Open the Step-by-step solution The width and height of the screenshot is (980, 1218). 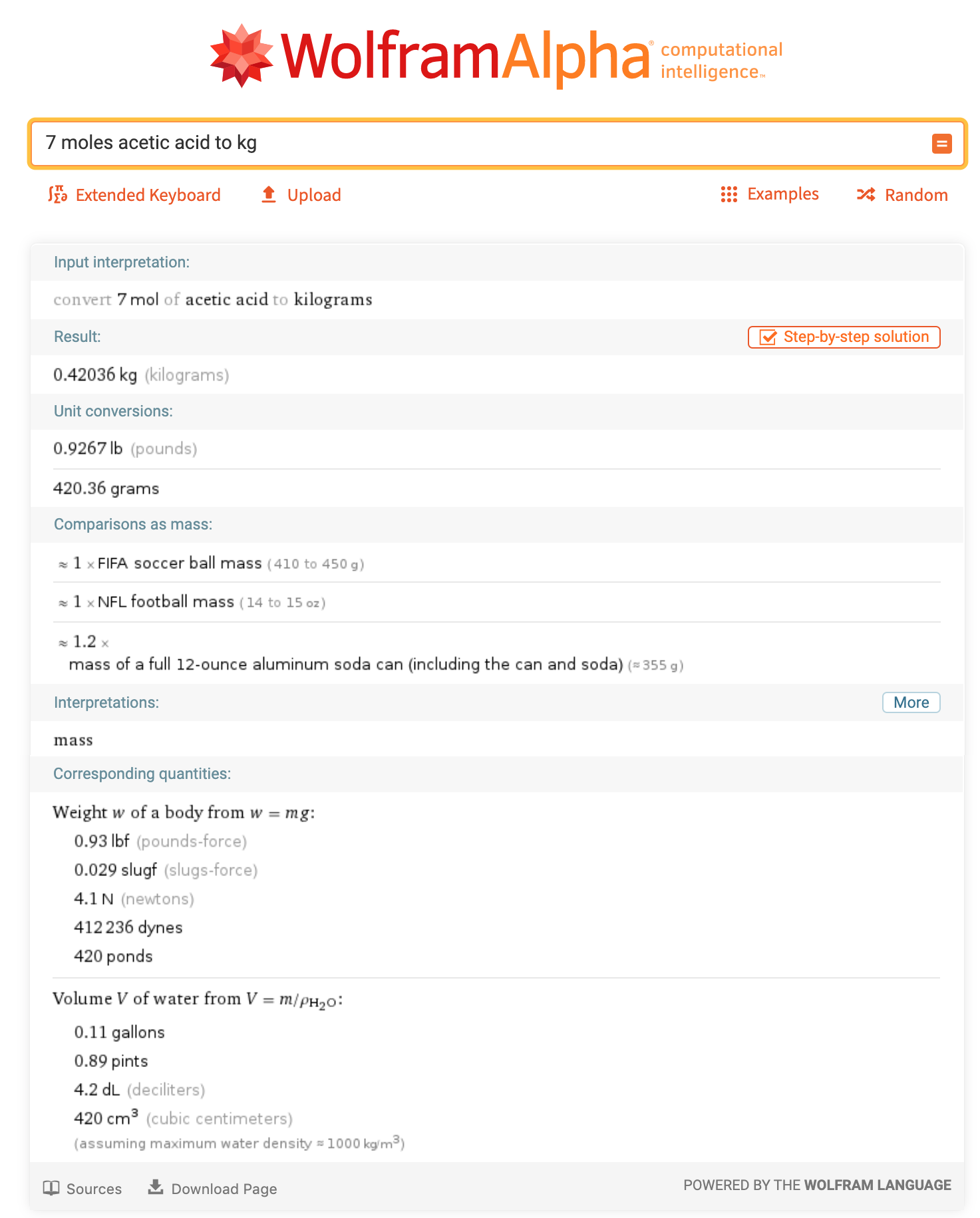click(x=843, y=337)
